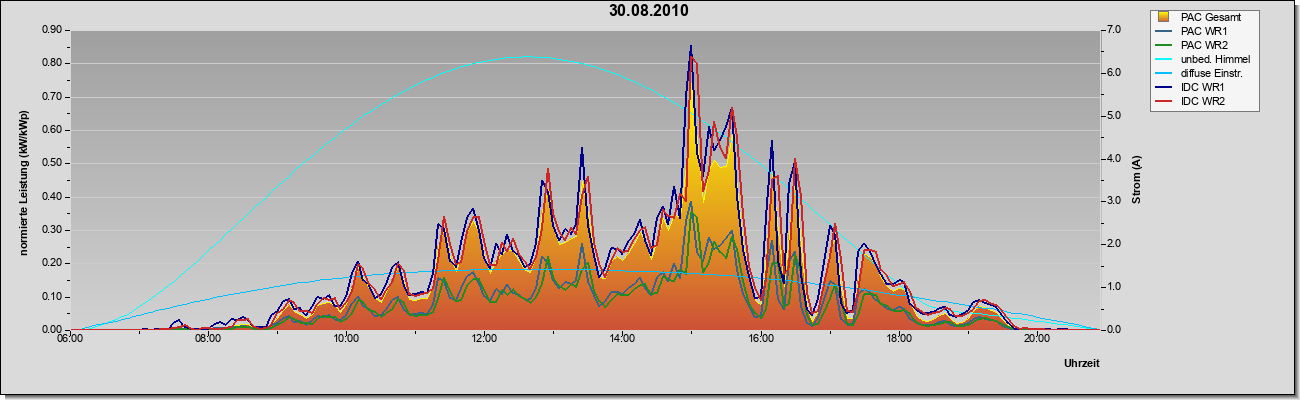Click the Uhrzeit axis title
1300x400 pixels.
1082,364
